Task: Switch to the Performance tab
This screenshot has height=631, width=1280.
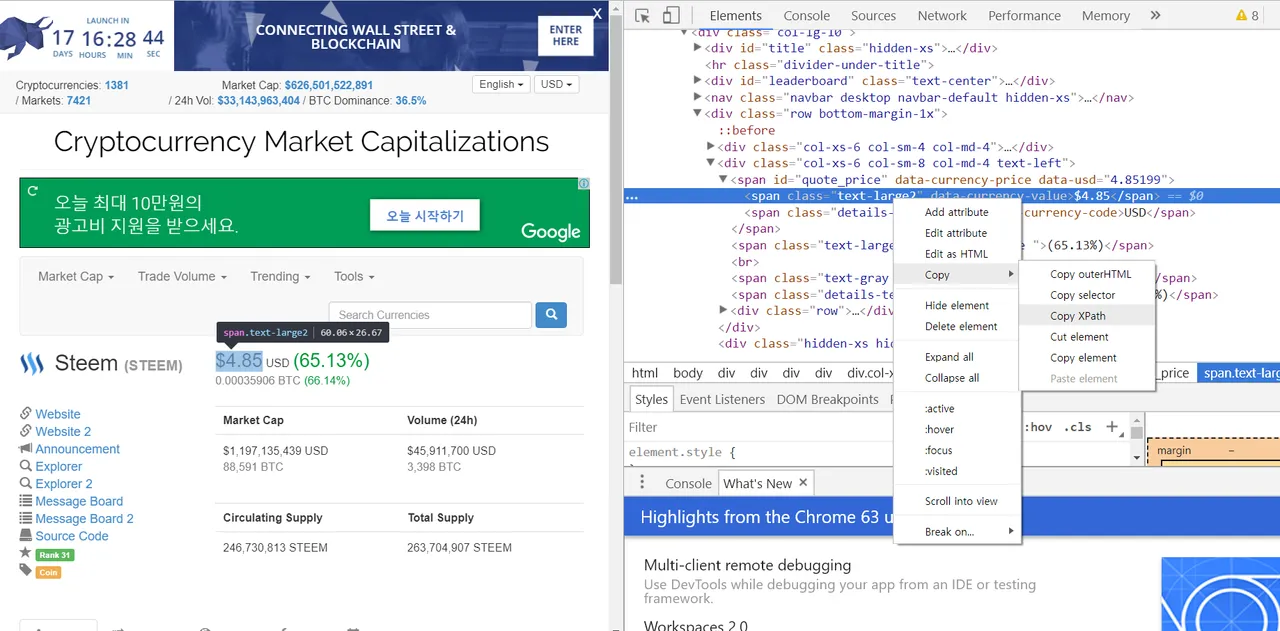Action: (1024, 15)
